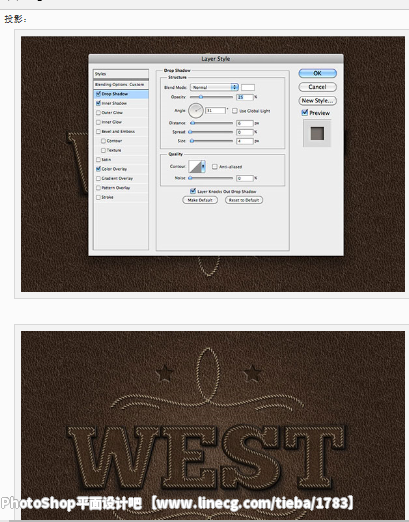This screenshot has width=409, height=522.
Task: Enable the Texture sub-option checkbox
Action: point(103,150)
